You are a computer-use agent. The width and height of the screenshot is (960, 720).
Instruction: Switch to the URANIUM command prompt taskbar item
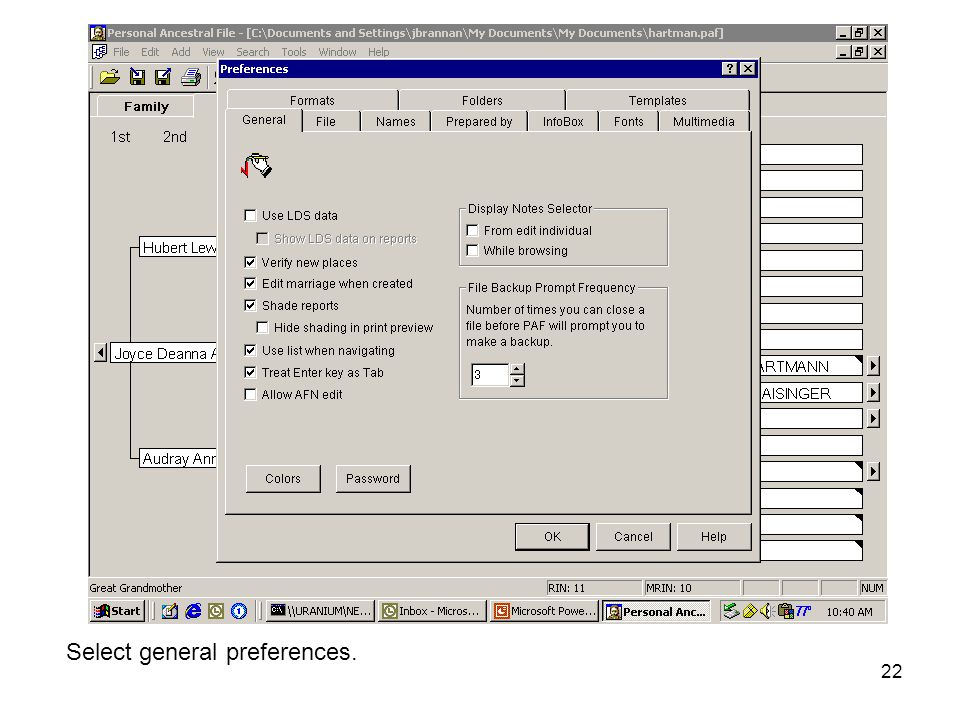[320, 611]
